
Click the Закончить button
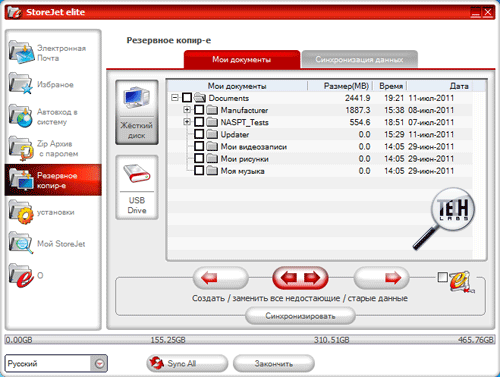[274, 363]
